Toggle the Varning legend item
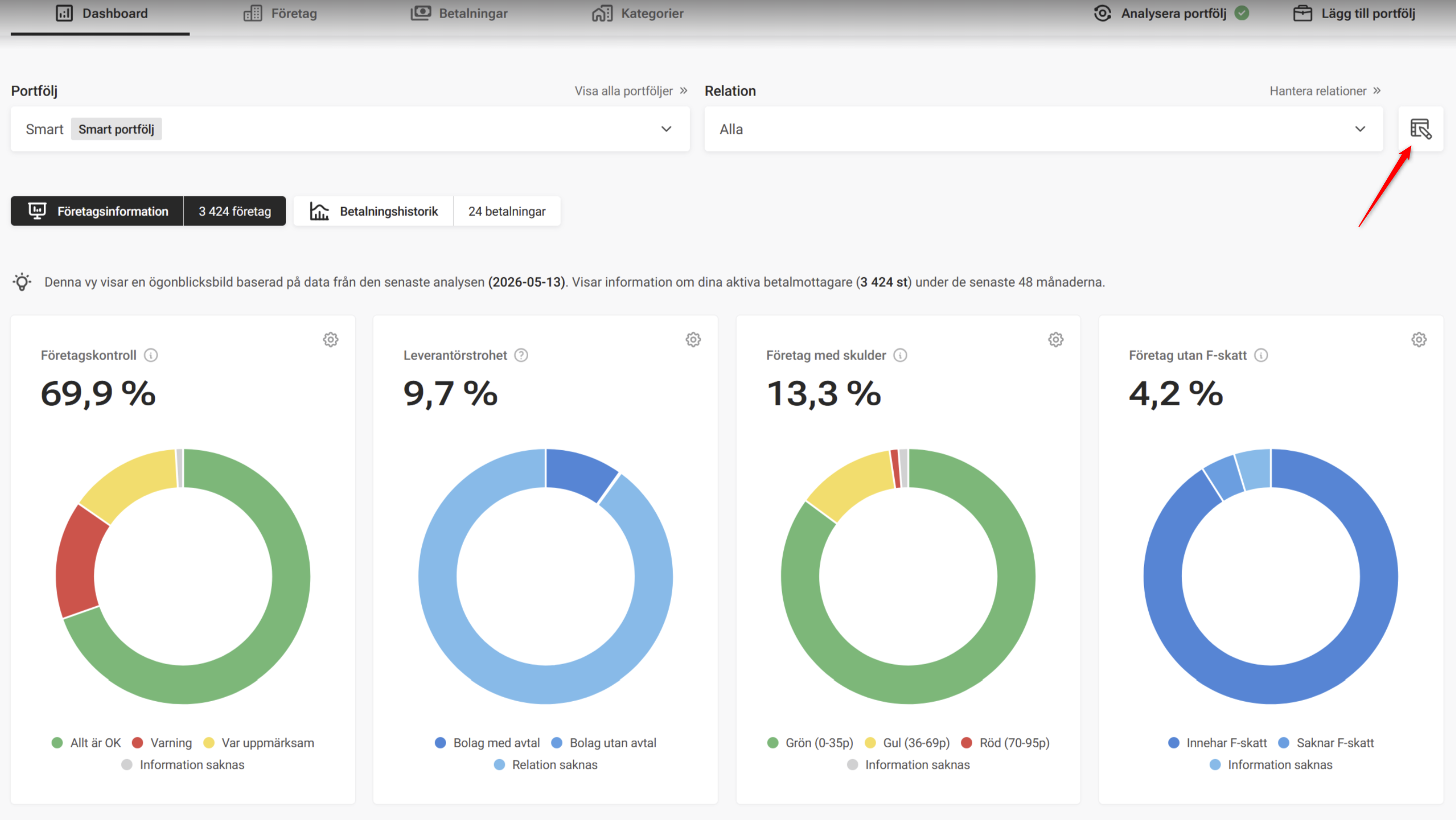 tap(162, 743)
